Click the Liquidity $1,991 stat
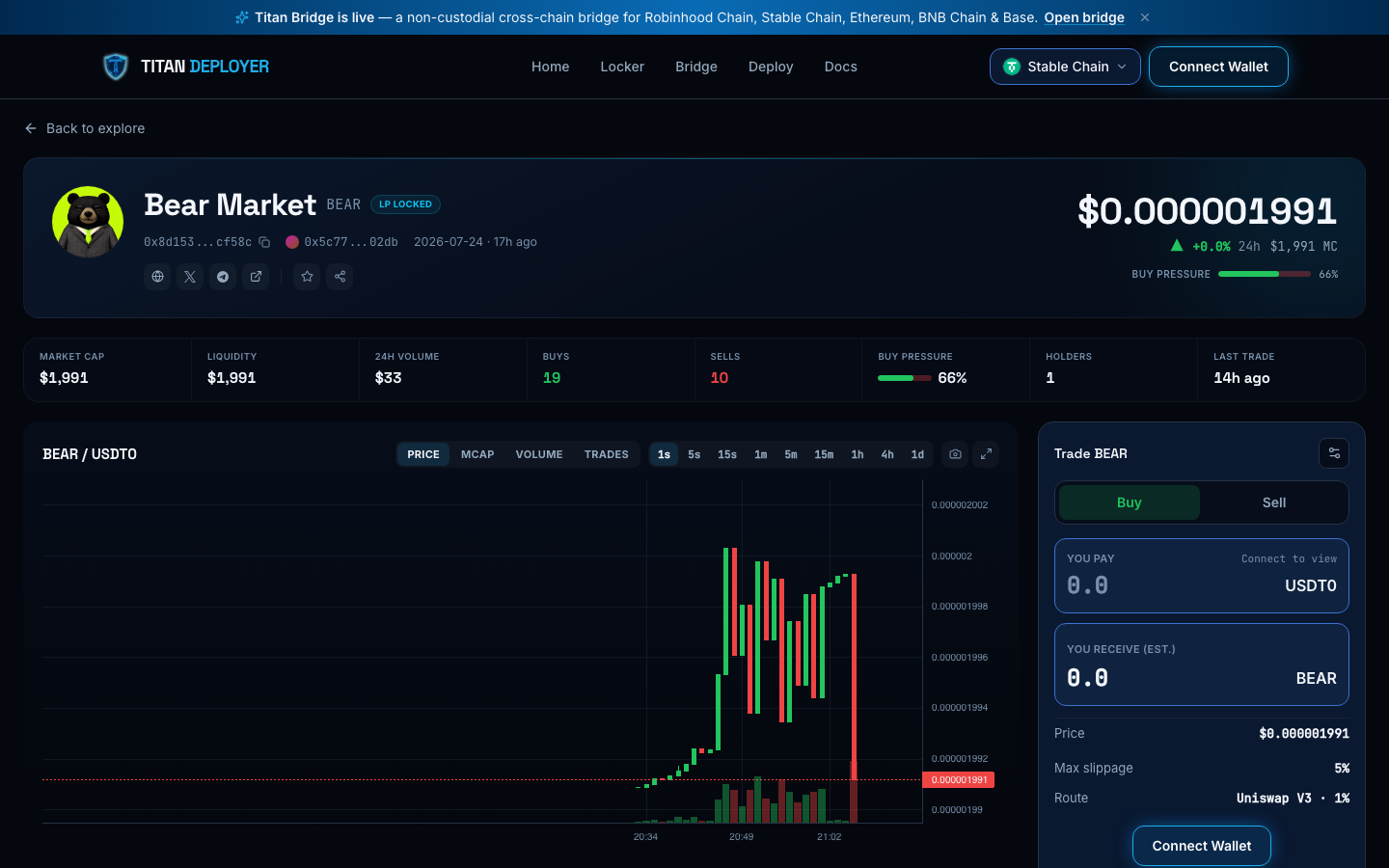Screen dimensions: 1389x868 pos(275,369)
